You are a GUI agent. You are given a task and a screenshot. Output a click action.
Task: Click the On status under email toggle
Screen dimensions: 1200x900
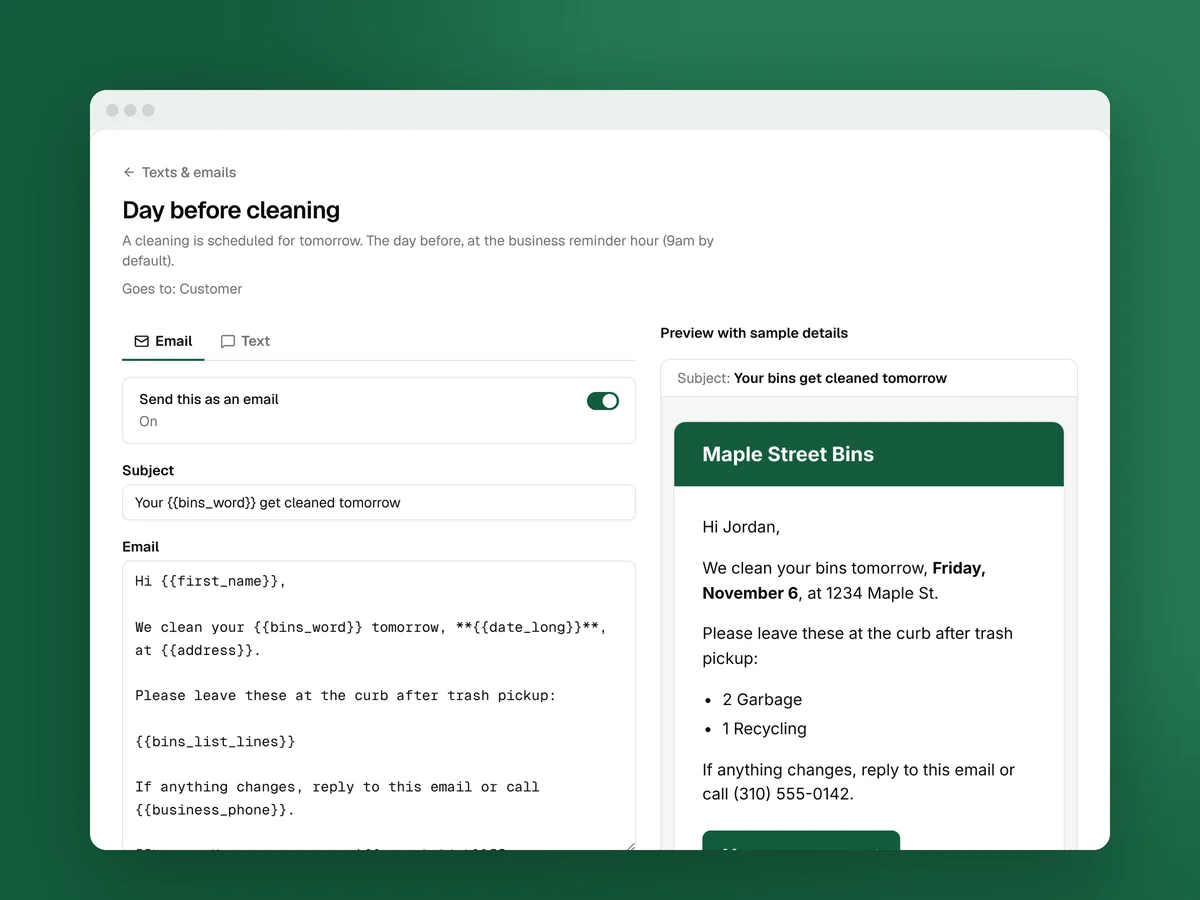tap(148, 421)
